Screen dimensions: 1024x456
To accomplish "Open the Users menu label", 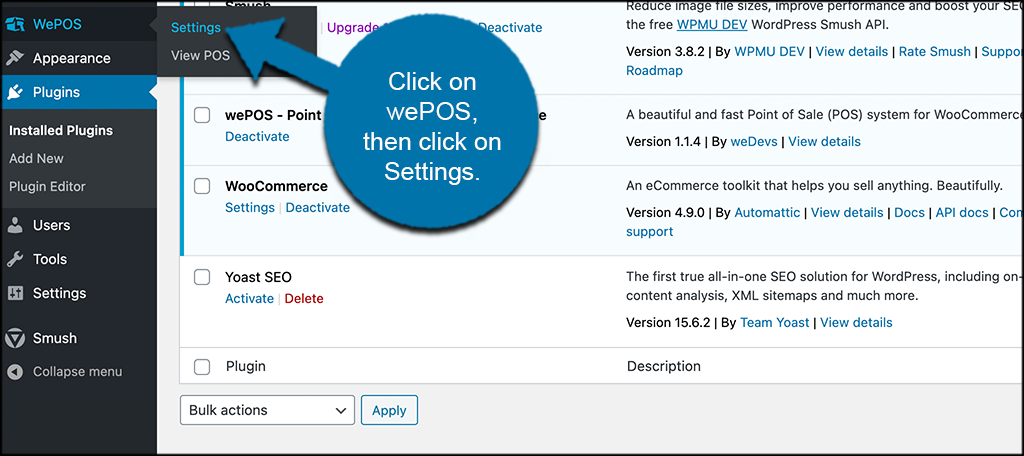I will [x=52, y=225].
